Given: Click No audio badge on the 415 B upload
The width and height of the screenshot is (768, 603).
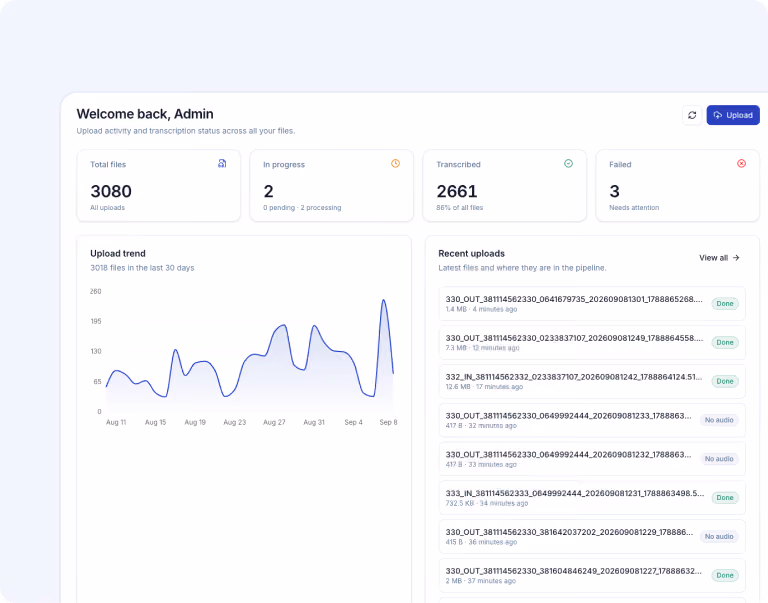Looking at the screenshot, I should 719,536.
